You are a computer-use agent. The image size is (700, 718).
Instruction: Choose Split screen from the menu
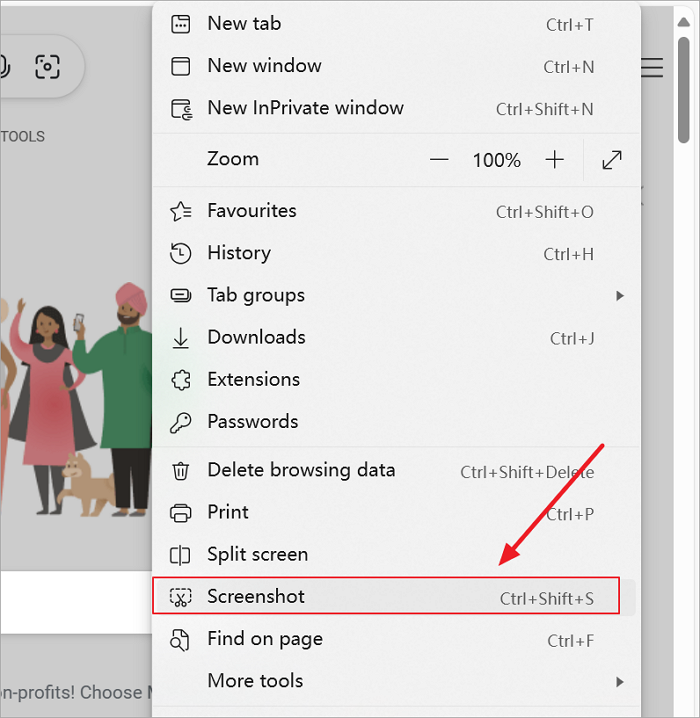[x=257, y=554]
